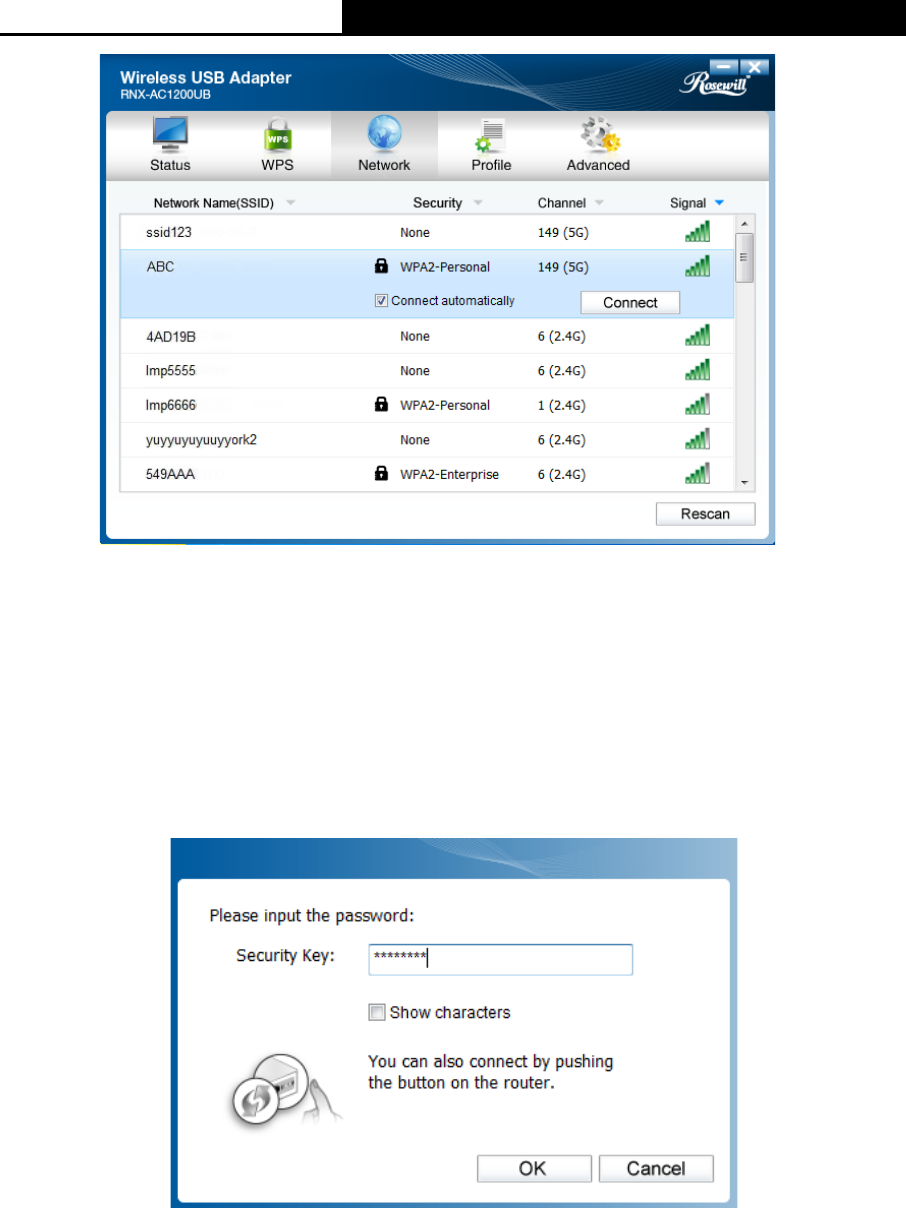Select the 4AD19B network row
906x1208 pixels.
[x=427, y=336]
